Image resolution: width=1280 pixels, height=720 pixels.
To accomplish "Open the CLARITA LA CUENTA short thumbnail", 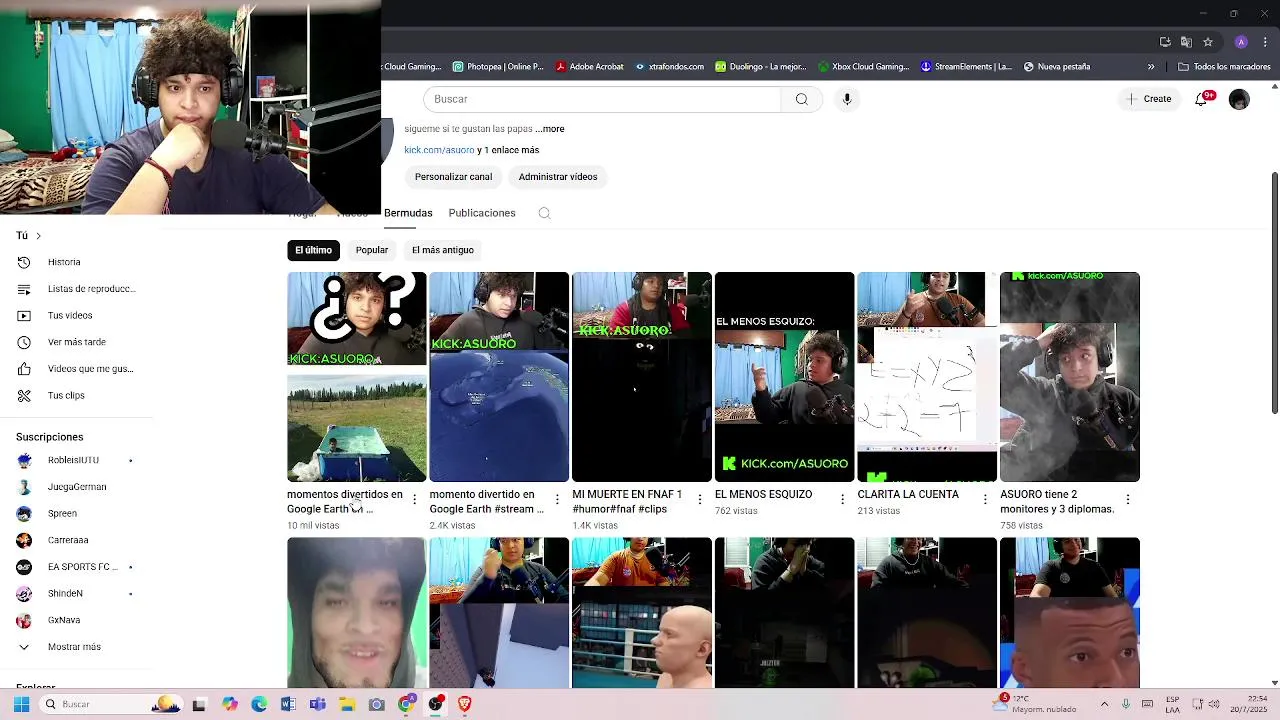I will tap(927, 377).
